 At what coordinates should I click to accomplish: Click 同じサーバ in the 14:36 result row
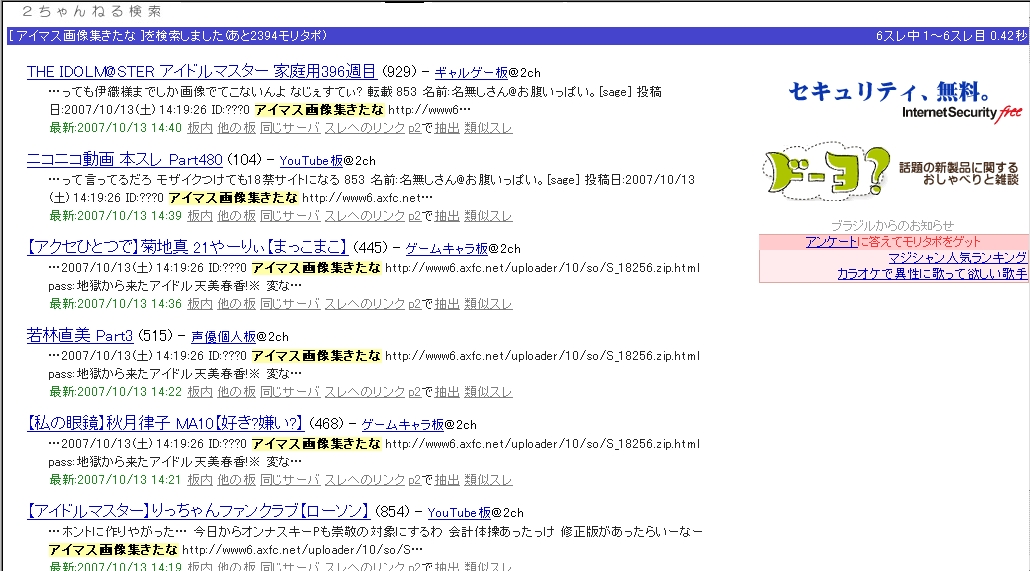click(x=290, y=304)
